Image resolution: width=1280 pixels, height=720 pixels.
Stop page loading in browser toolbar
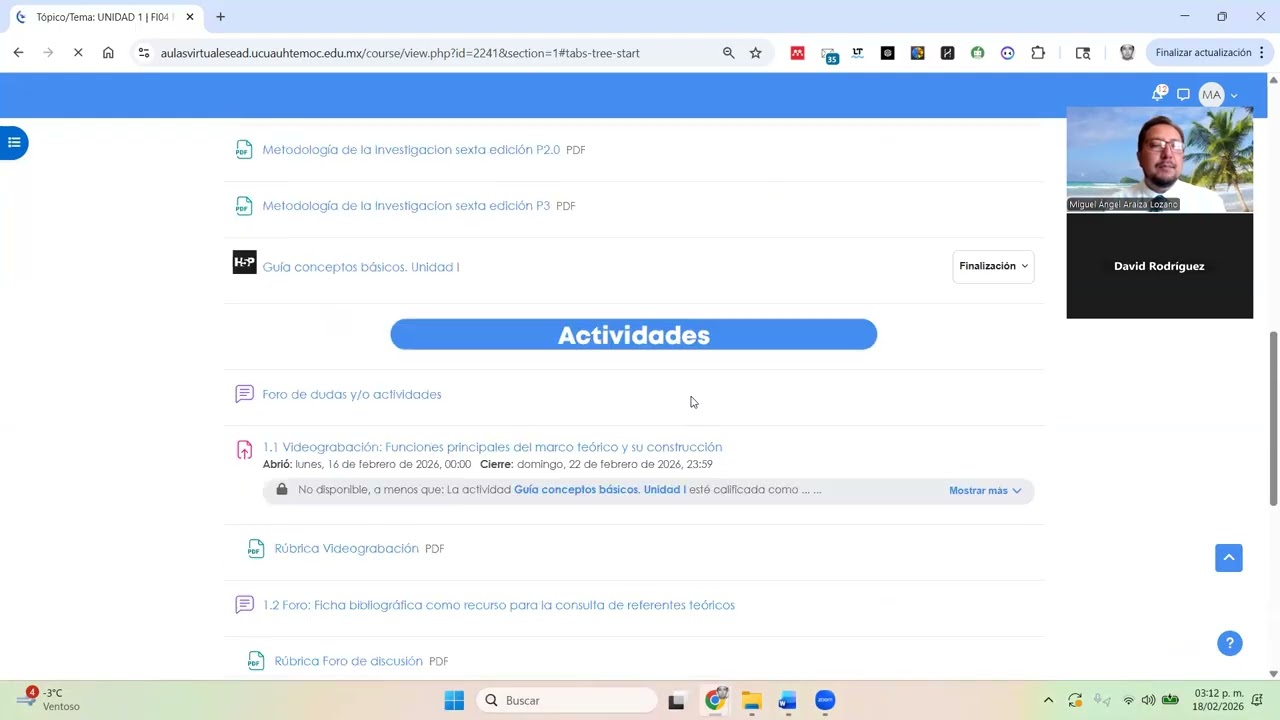point(78,53)
